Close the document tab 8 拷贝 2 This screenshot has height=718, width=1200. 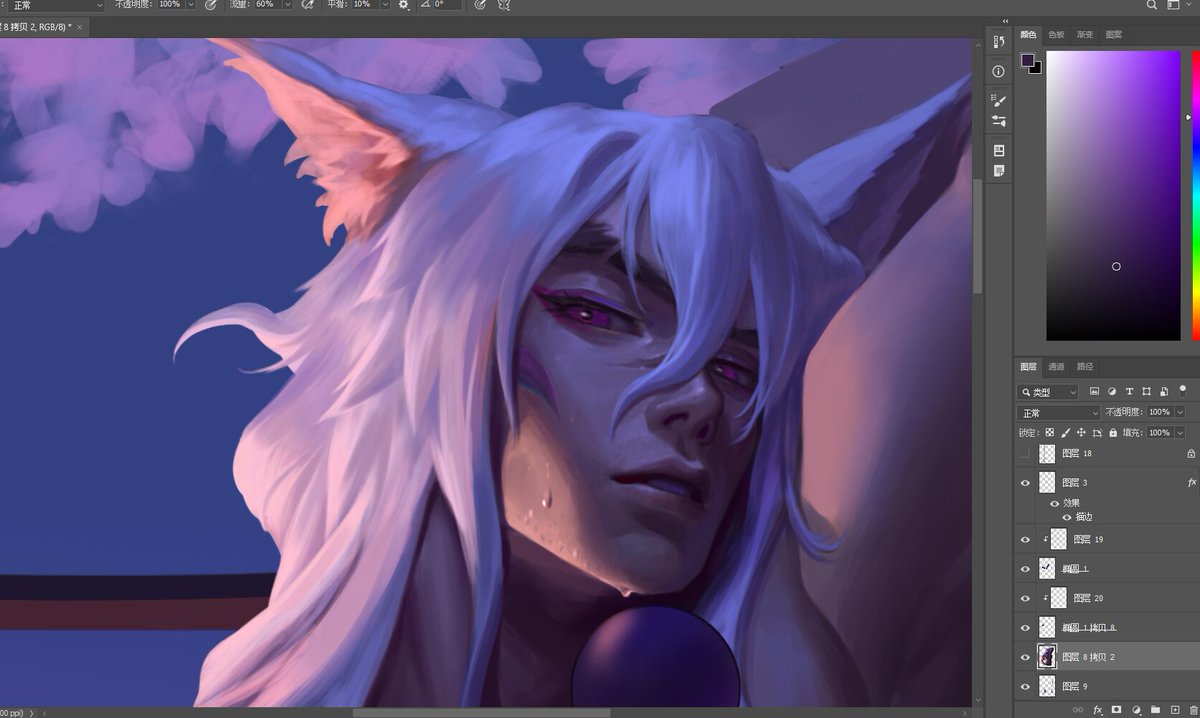[x=80, y=27]
